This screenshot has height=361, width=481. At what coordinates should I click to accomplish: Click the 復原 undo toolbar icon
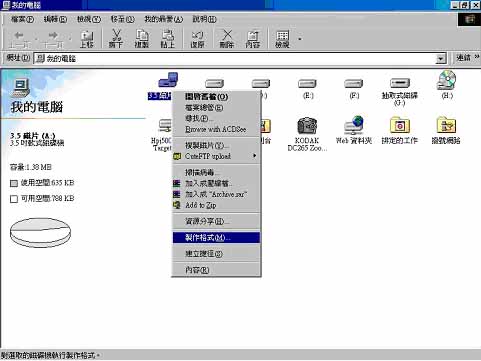click(x=197, y=39)
